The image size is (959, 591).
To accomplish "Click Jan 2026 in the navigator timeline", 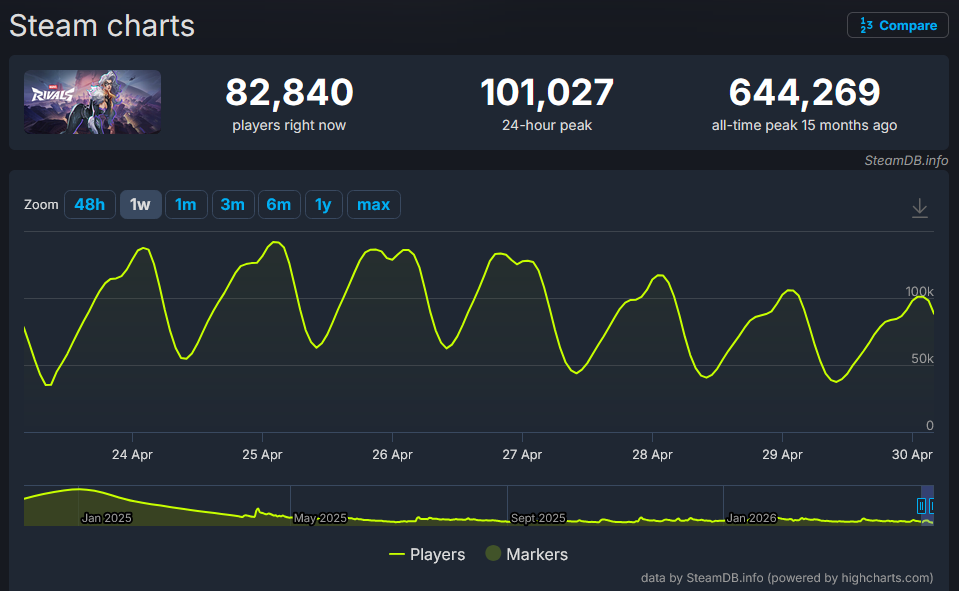I will click(752, 518).
